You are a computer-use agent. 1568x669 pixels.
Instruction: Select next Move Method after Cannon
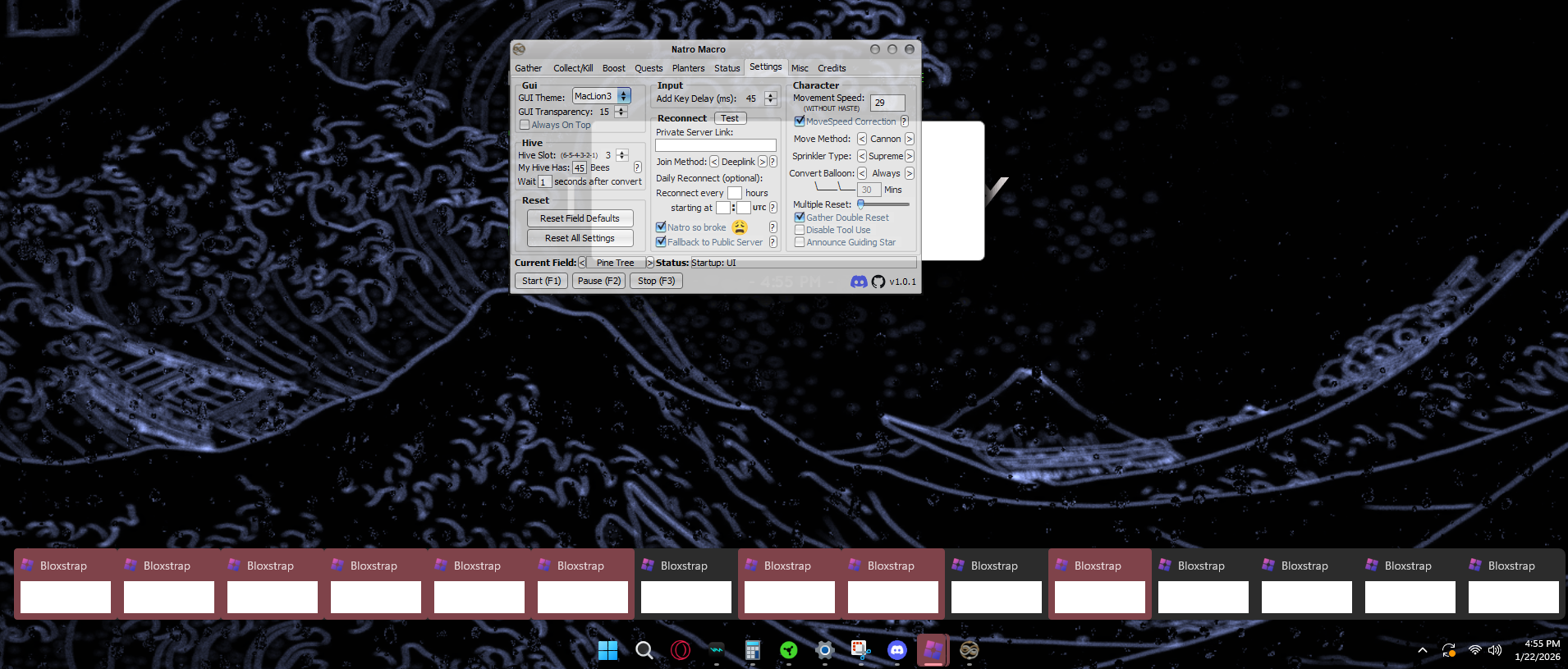(x=910, y=139)
